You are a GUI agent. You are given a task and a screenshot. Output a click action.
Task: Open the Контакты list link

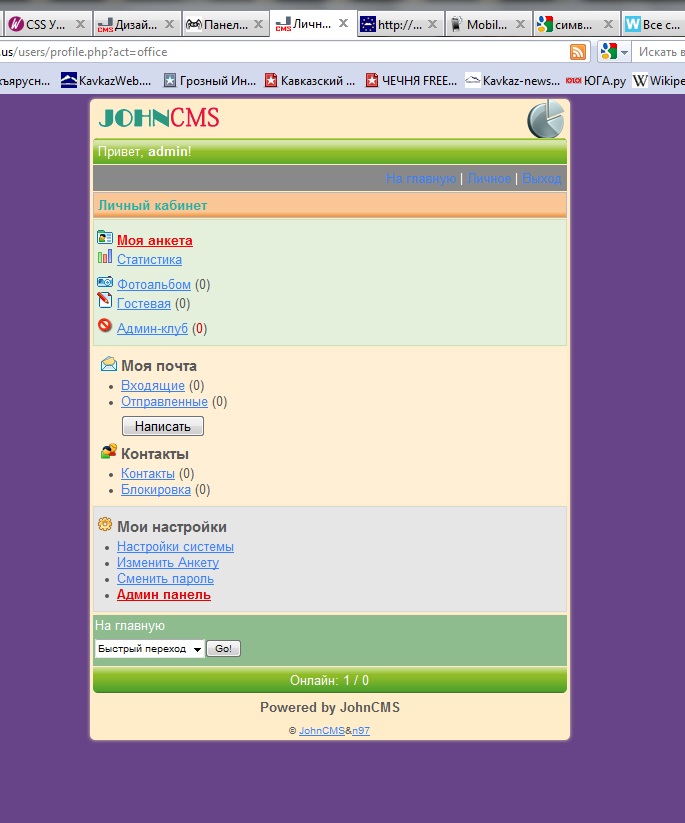[x=148, y=473]
